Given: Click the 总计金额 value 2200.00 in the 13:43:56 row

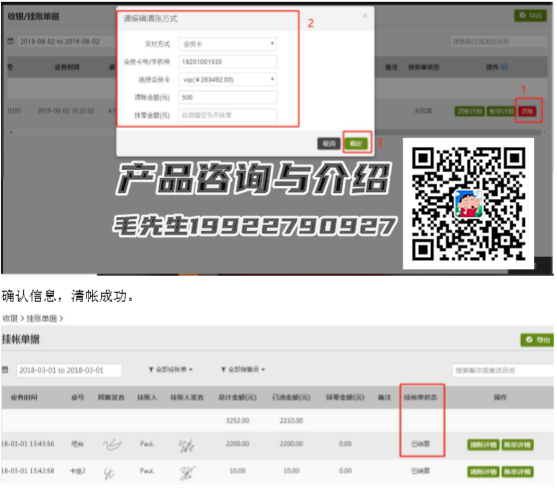Looking at the screenshot, I should (x=238, y=444).
